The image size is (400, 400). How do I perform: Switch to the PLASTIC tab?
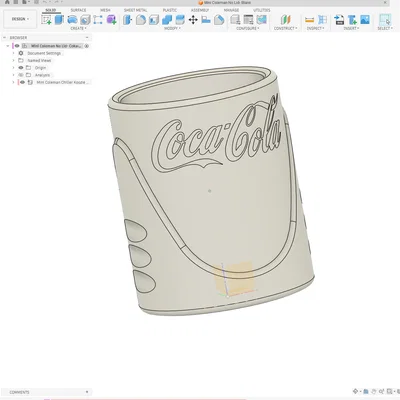[170, 10]
